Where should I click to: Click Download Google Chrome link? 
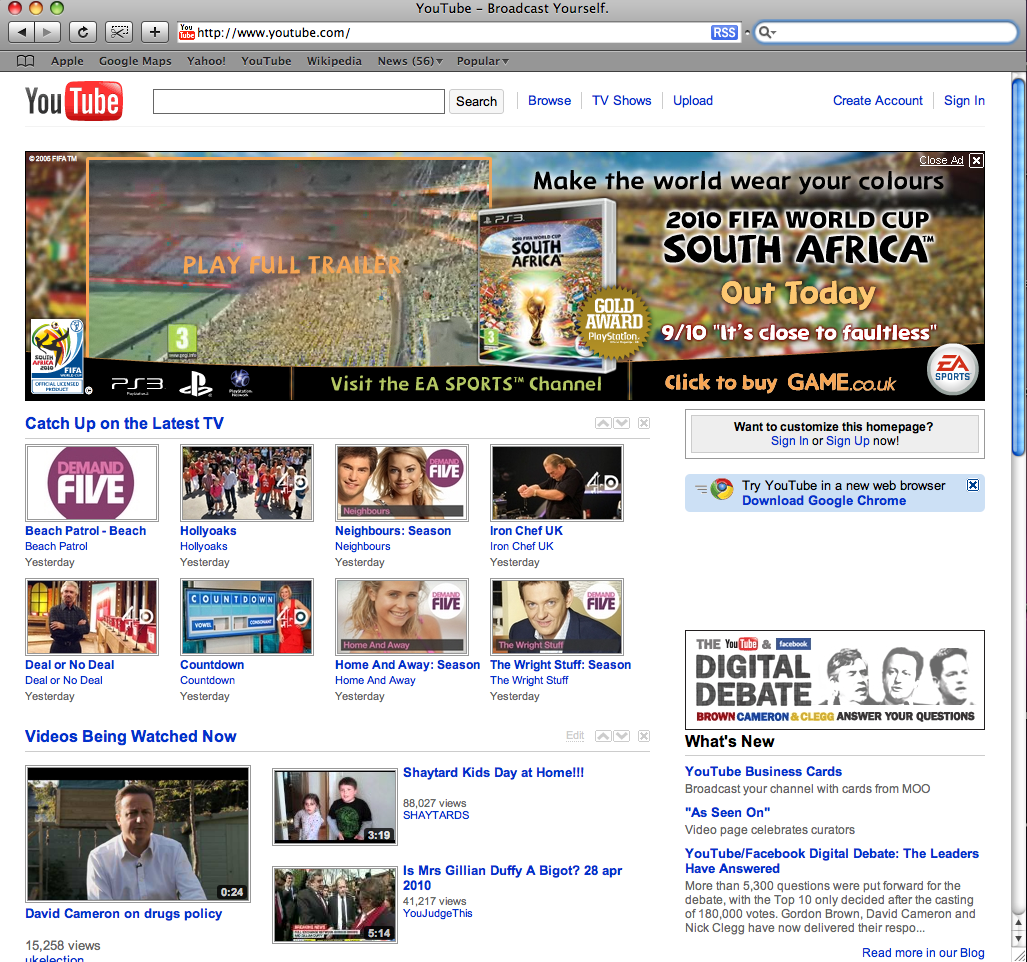pos(824,500)
